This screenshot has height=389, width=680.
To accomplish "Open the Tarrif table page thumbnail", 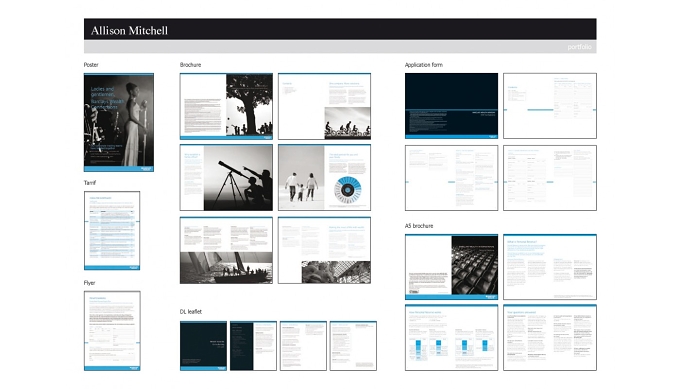I will pyautogui.click(x=112, y=231).
